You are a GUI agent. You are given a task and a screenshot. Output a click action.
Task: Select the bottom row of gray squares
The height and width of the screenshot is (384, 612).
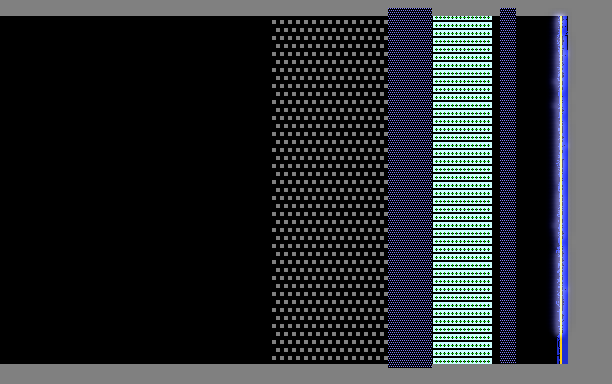coord(330,358)
